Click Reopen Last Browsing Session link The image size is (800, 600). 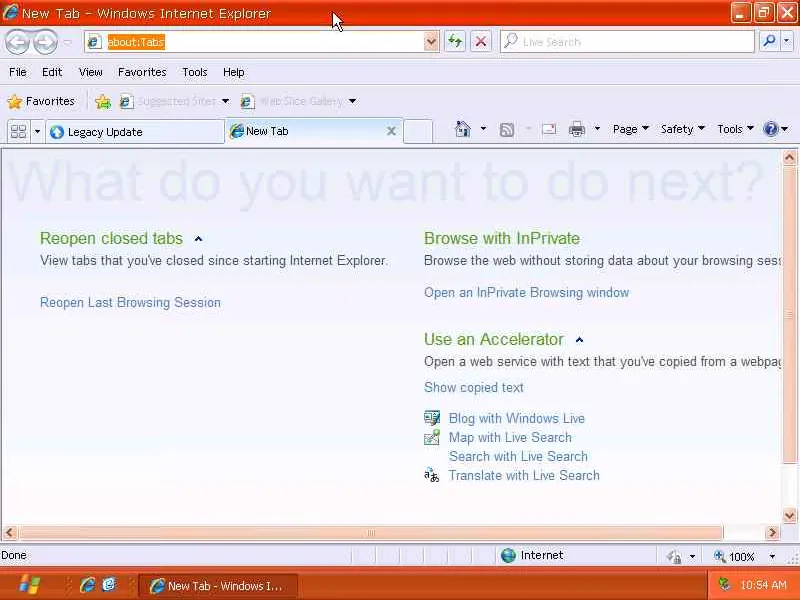pyautogui.click(x=130, y=303)
